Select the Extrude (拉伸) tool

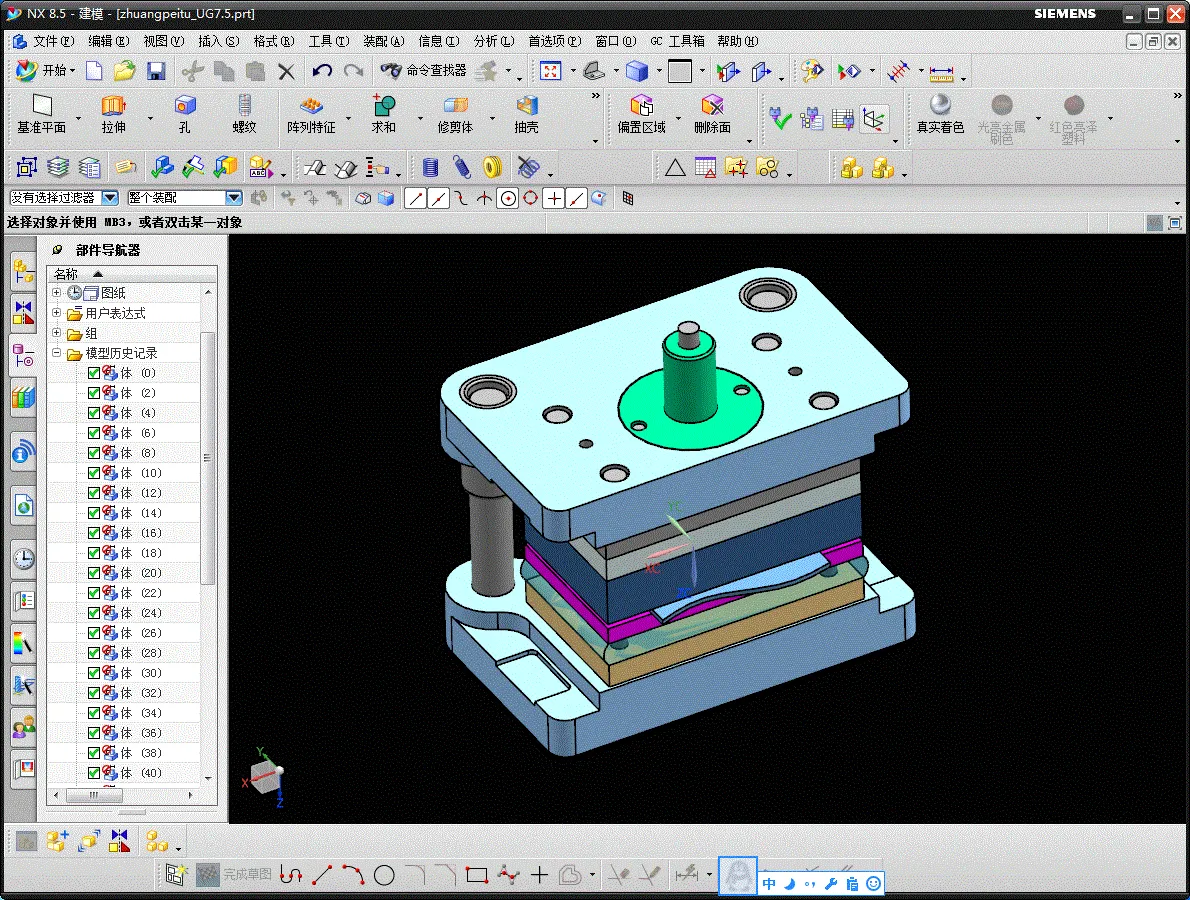(114, 114)
